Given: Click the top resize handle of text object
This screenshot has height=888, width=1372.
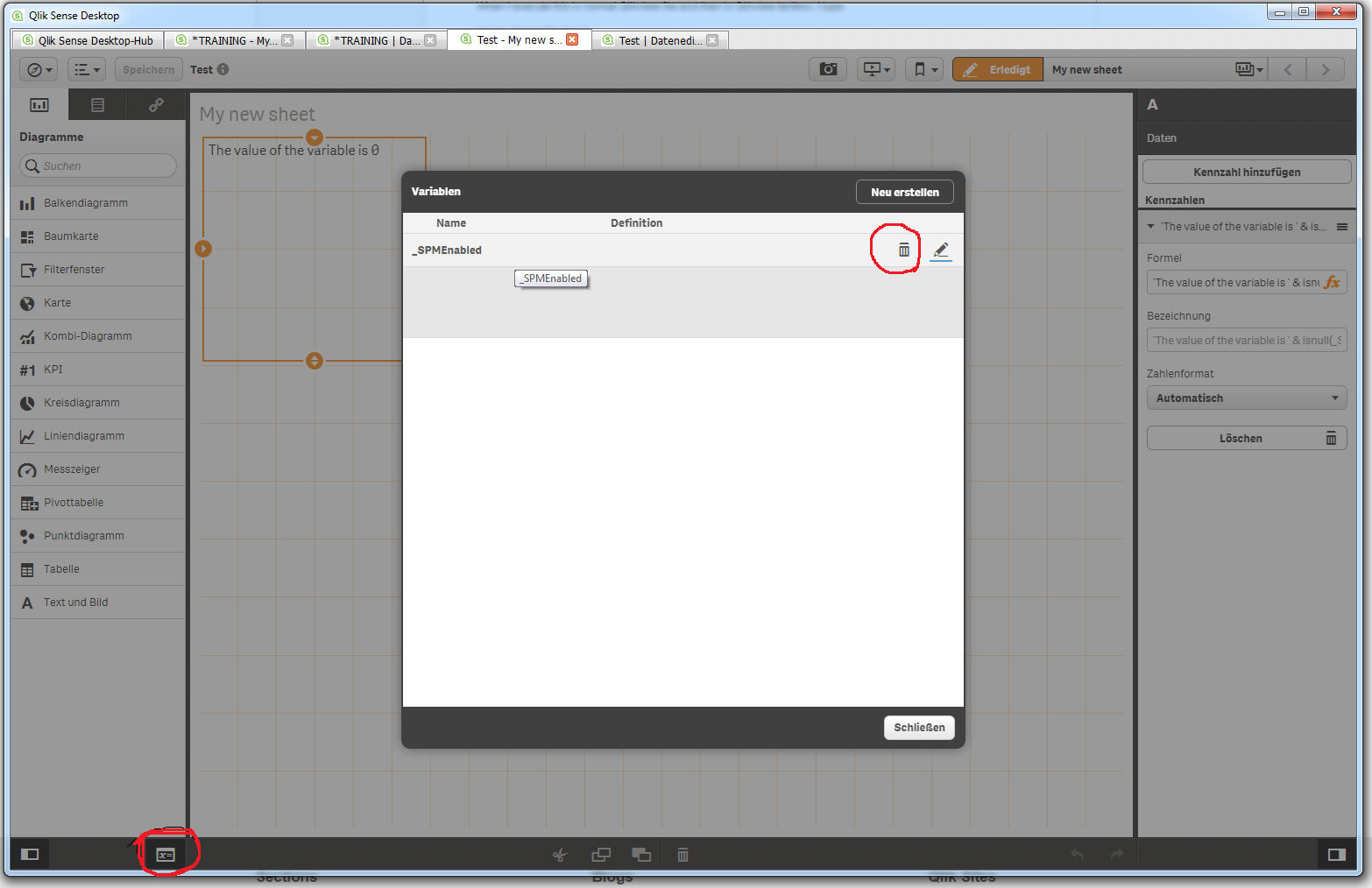Looking at the screenshot, I should coord(315,137).
